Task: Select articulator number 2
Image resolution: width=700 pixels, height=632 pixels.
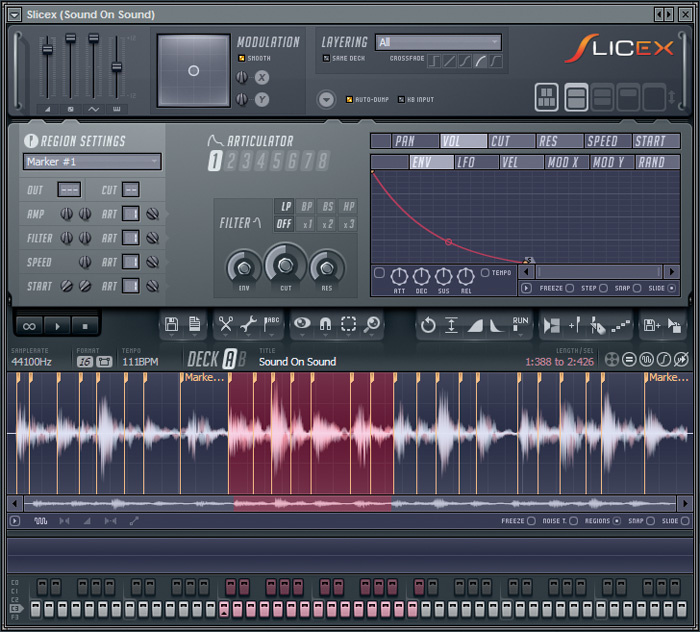Action: 231,161
